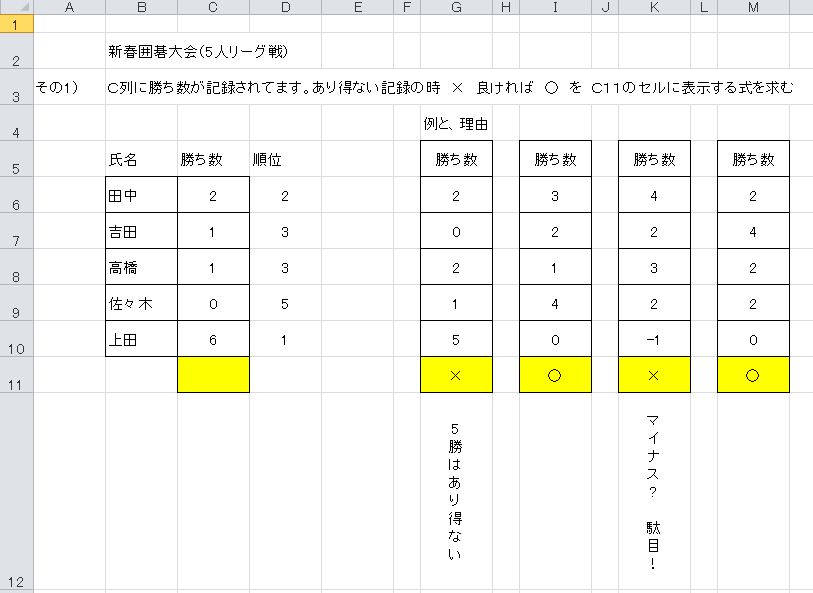This screenshot has height=593, width=813.
Task: Click the 勝ち数 header in column K
Action: click(654, 159)
